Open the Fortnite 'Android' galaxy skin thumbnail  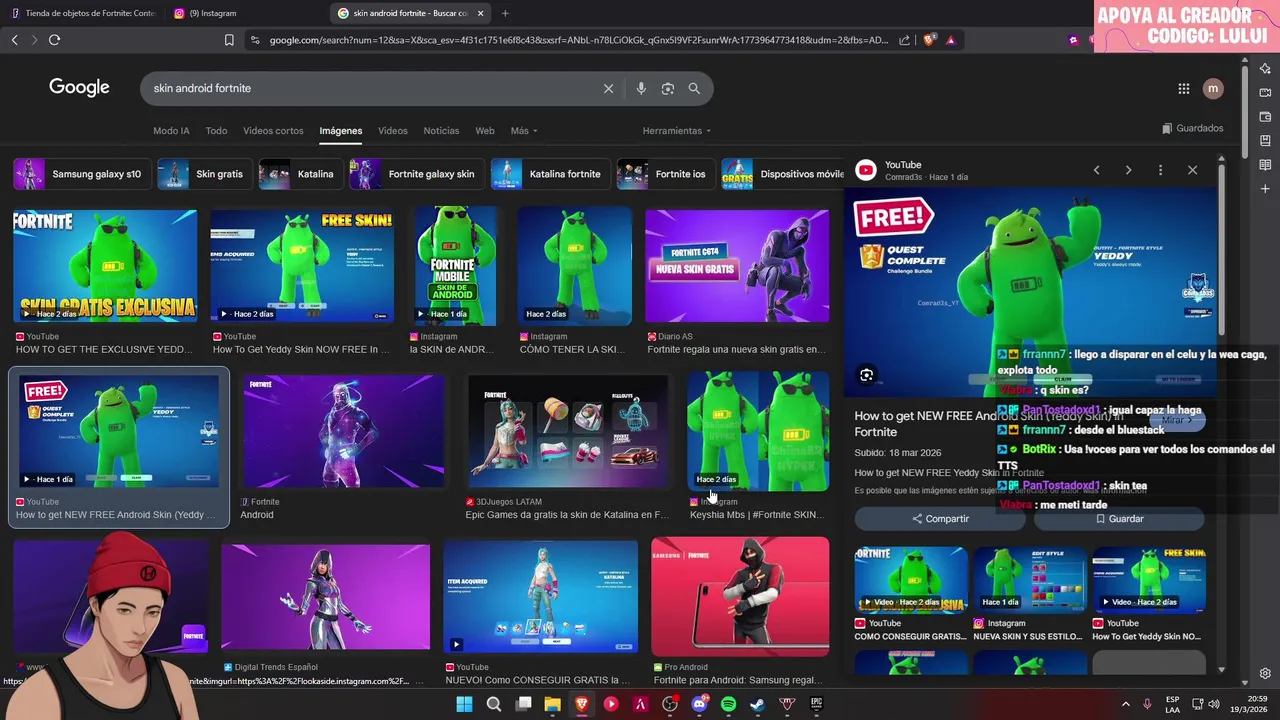tap(343, 432)
